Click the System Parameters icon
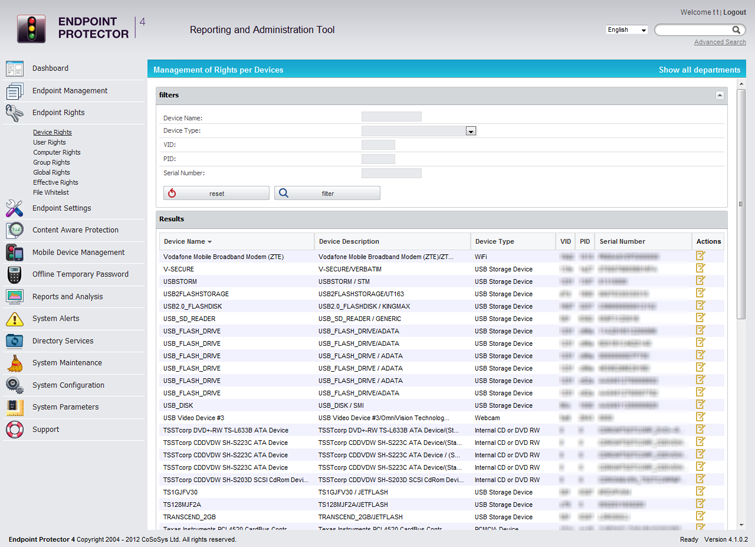The width and height of the screenshot is (755, 547). pyautogui.click(x=14, y=407)
